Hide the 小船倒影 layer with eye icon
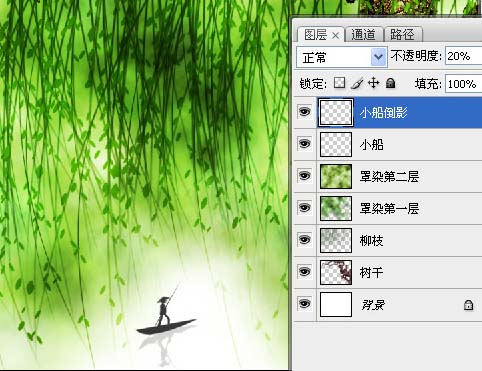Image resolution: width=482 pixels, height=371 pixels. point(304,112)
